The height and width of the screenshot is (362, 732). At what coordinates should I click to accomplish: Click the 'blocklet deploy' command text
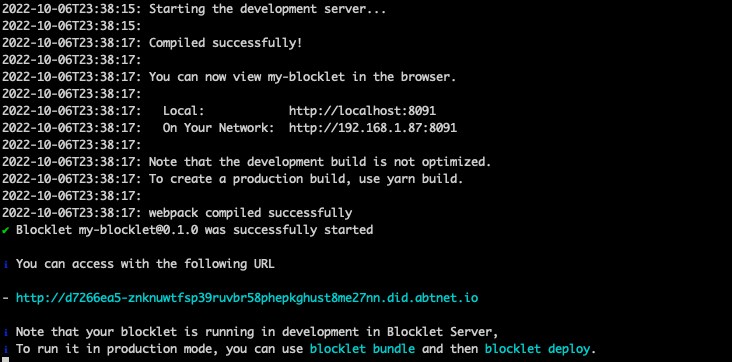[x=537, y=349]
